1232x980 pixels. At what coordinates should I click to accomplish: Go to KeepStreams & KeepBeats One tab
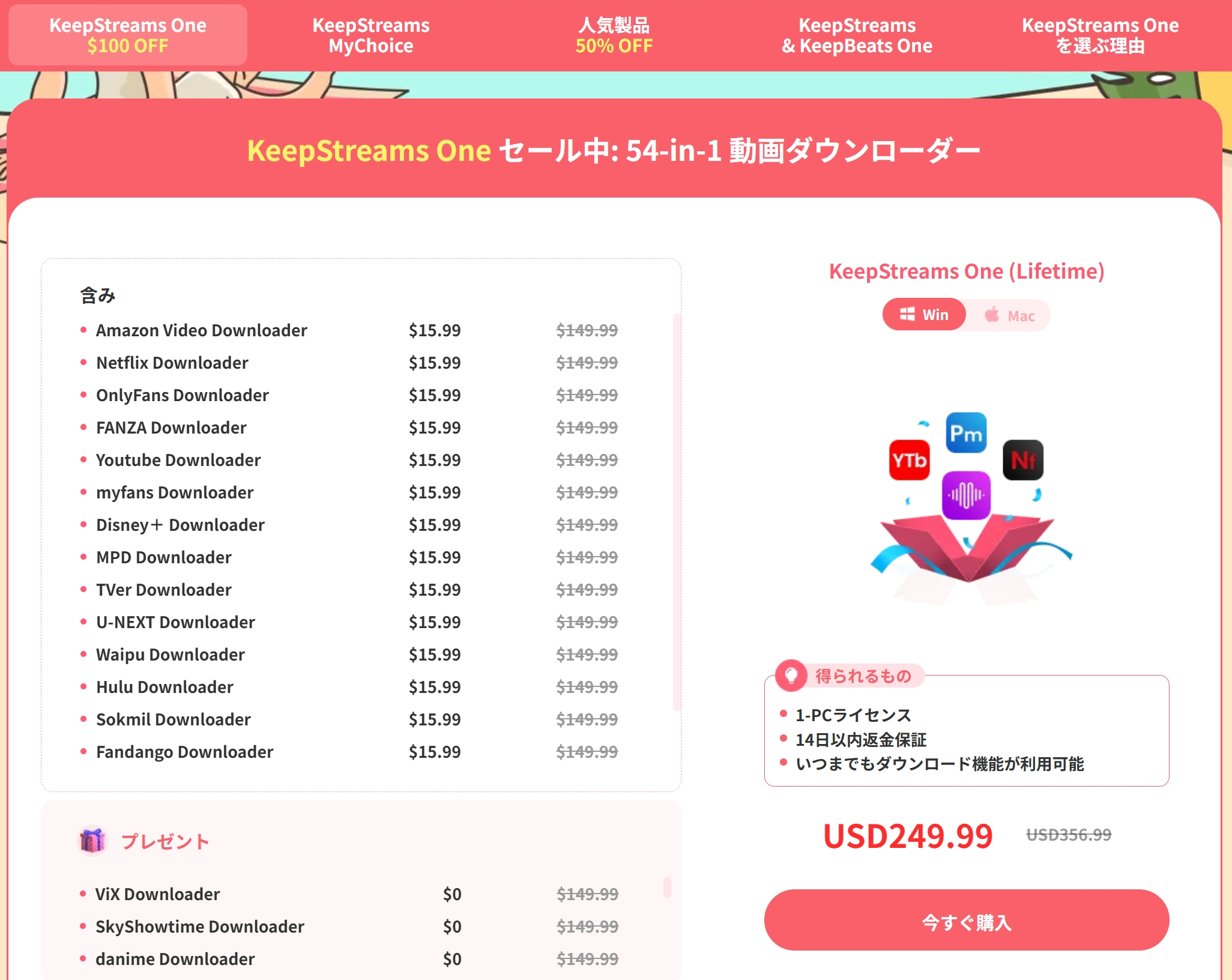point(857,35)
